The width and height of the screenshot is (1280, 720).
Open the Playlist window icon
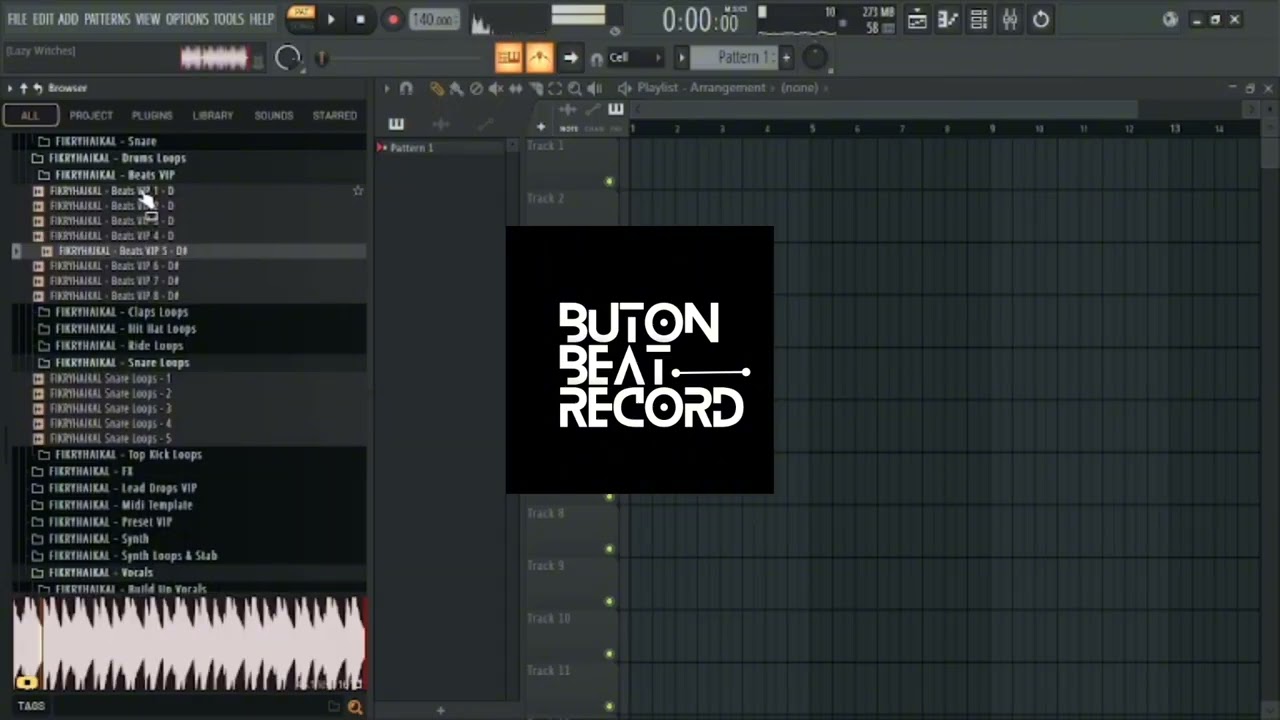[x=916, y=19]
